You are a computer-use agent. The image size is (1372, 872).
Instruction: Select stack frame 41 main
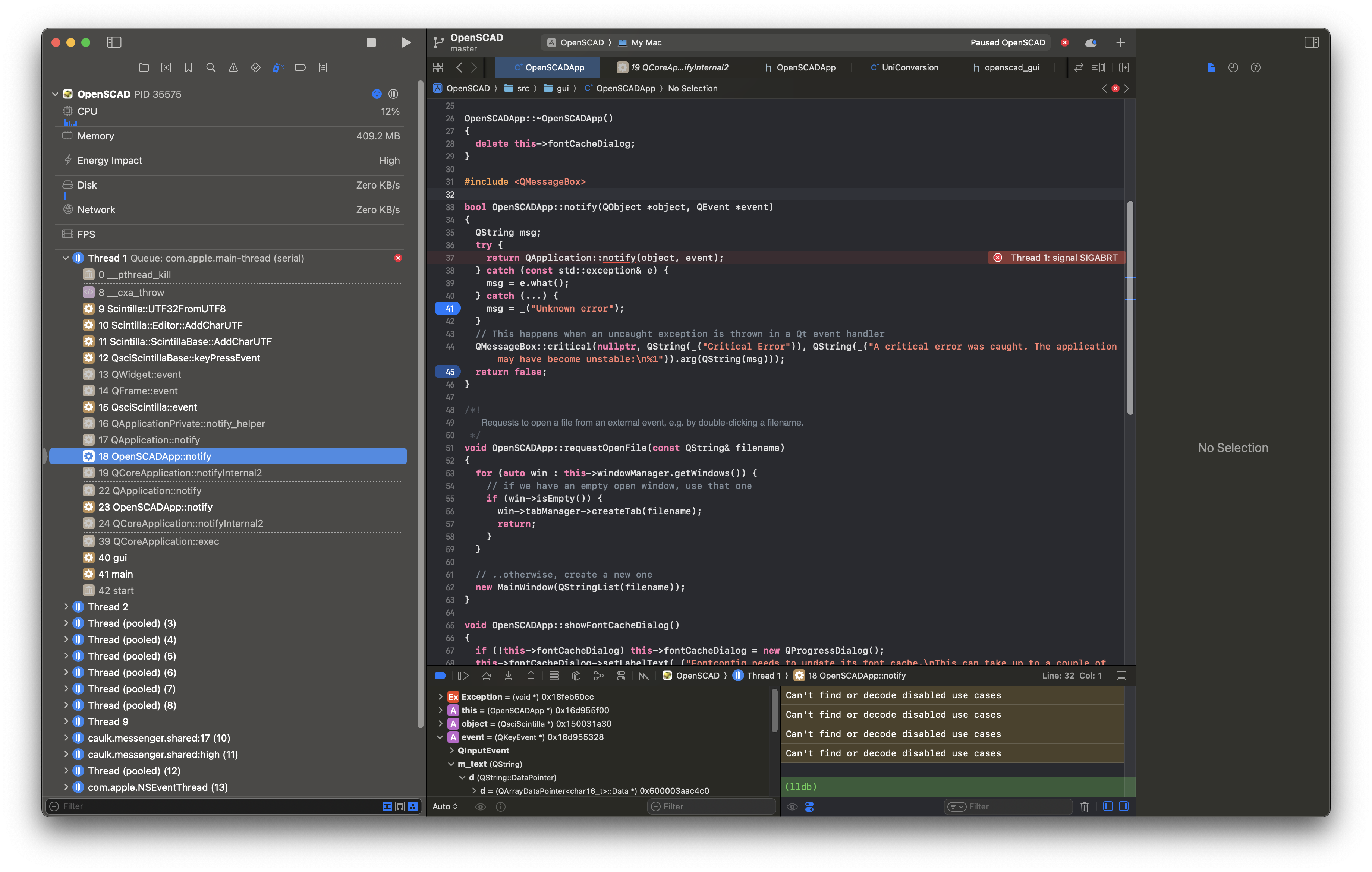[x=228, y=574]
